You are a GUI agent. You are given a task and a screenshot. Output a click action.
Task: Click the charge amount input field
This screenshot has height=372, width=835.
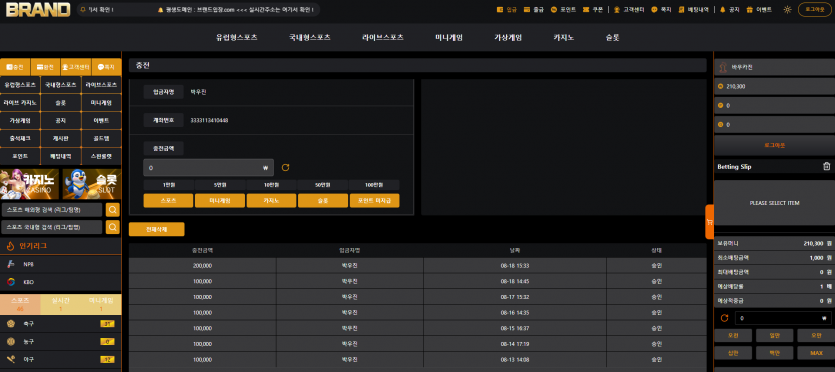209,168
